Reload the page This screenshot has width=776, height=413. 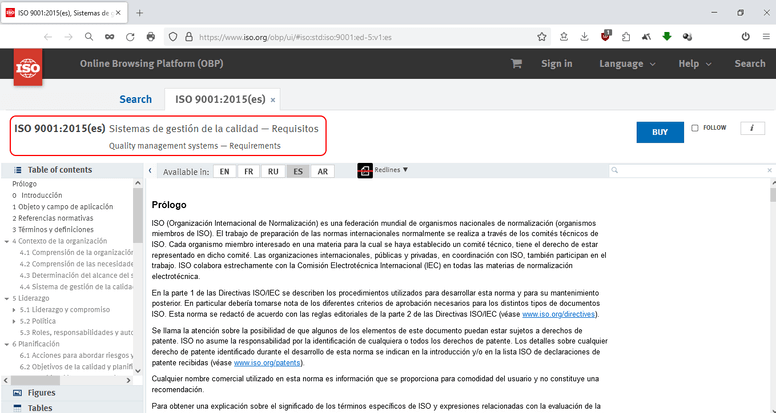pyautogui.click(x=130, y=37)
